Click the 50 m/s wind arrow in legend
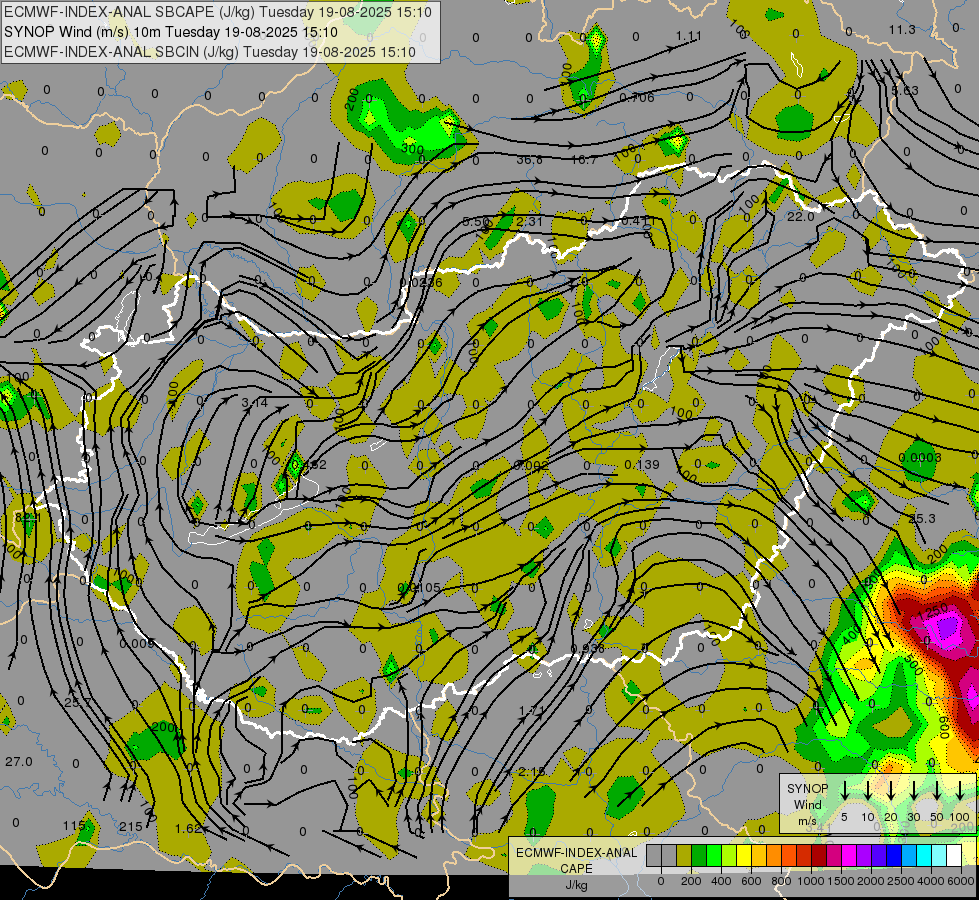Screen dimensions: 979x900 tap(937, 790)
